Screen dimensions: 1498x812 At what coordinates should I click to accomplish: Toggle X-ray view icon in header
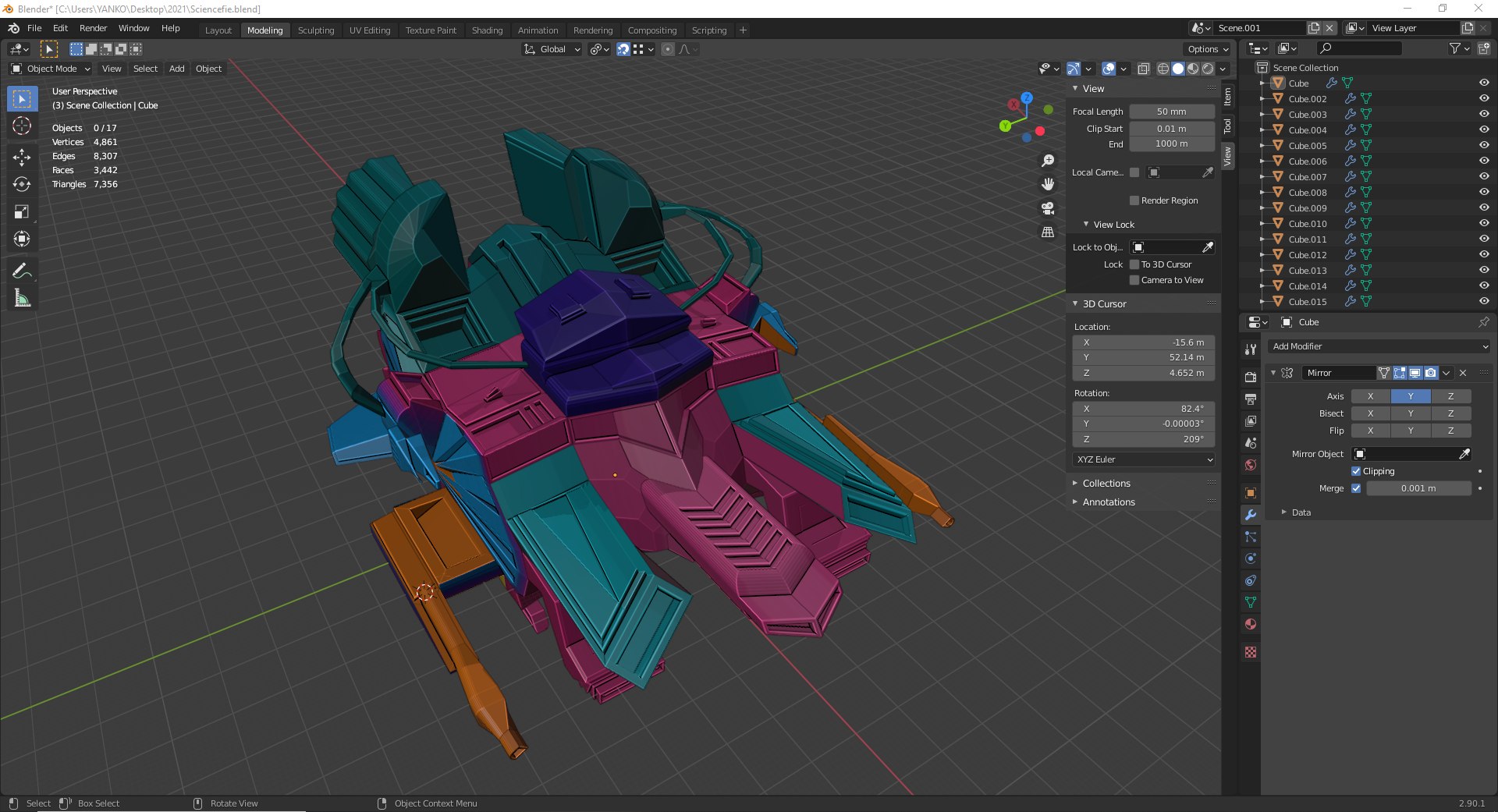[x=1143, y=69]
